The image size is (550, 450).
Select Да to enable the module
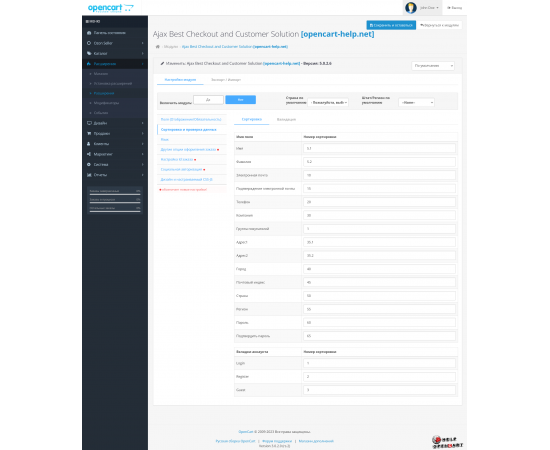[x=208, y=100]
